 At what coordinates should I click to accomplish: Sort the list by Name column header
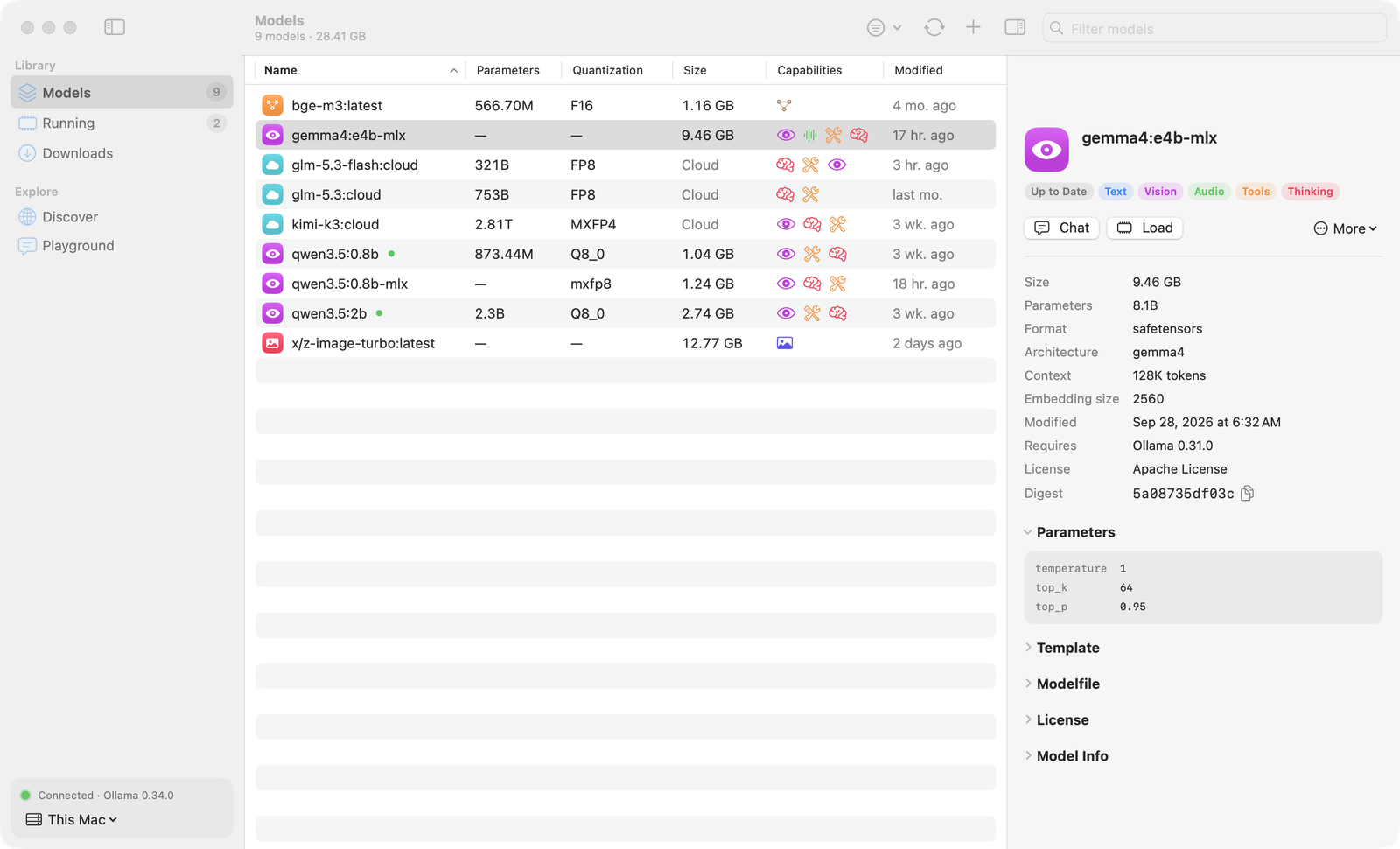point(360,70)
